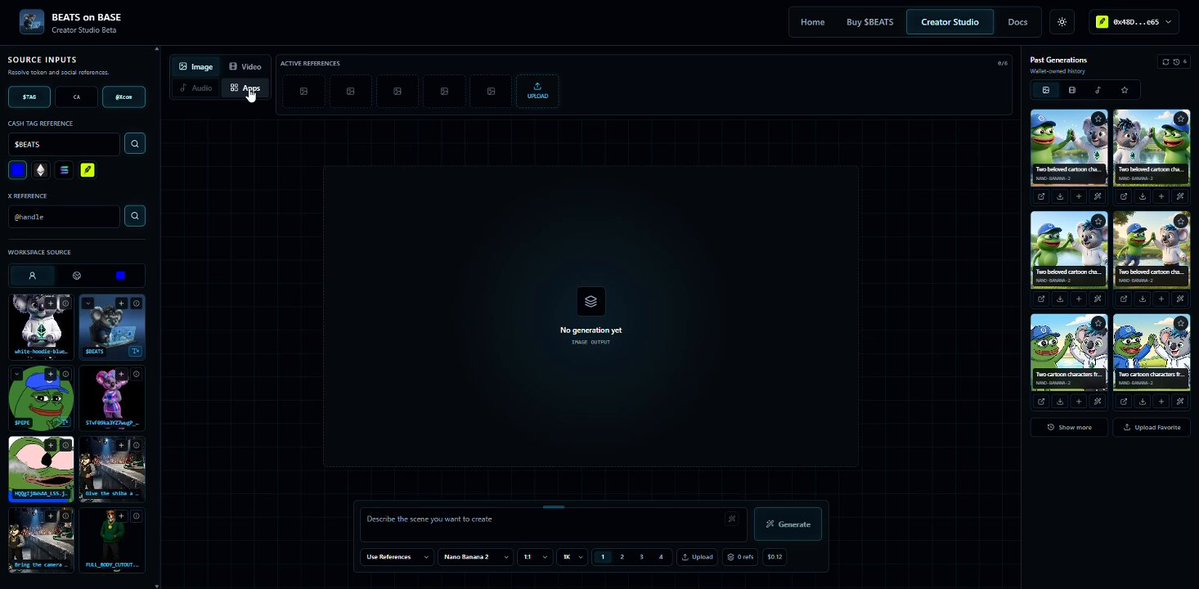Image resolution: width=1199 pixels, height=589 pixels.
Task: Select the lime green pencil chain icon
Action: [88, 170]
